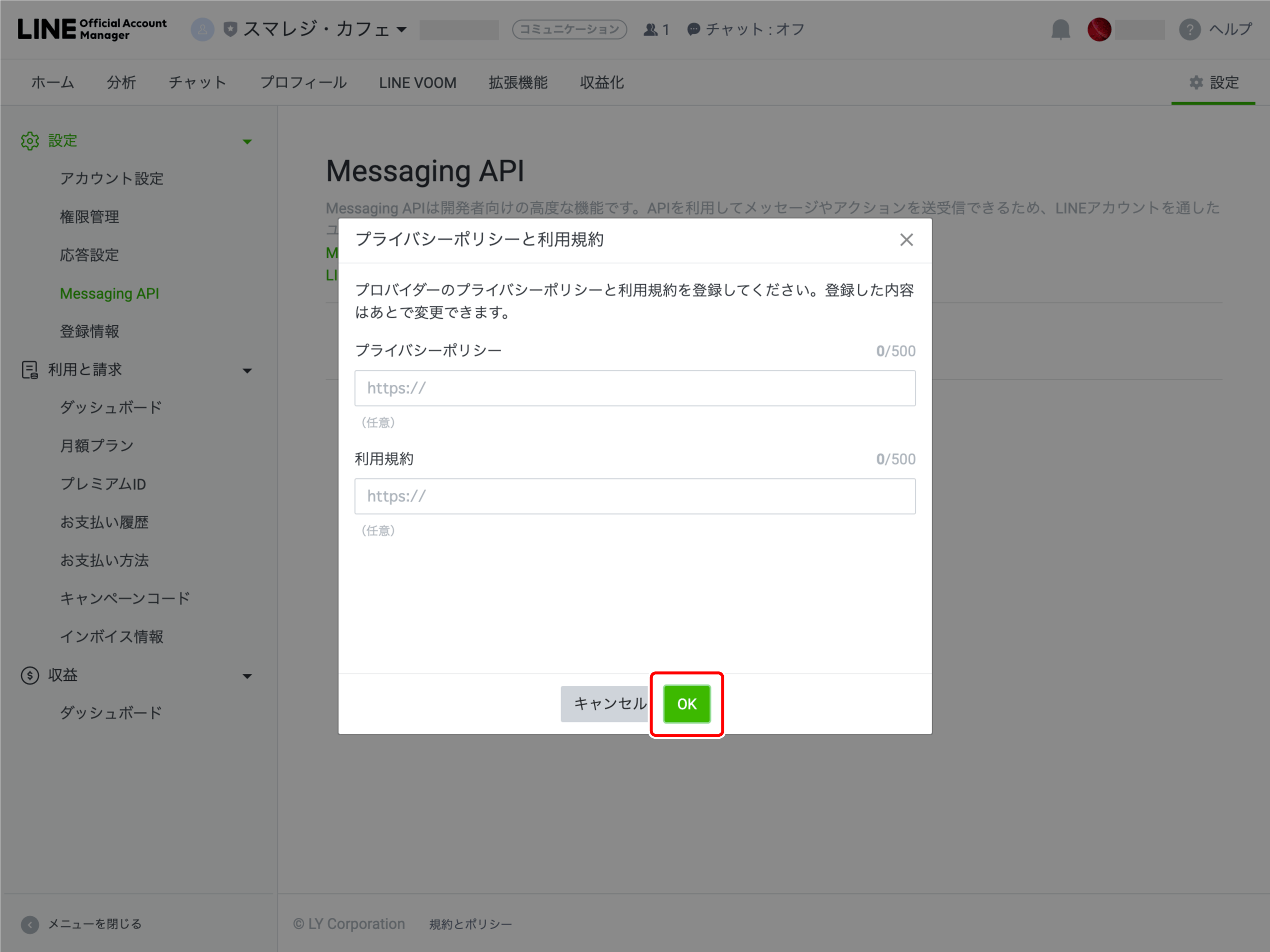
Task: Open the LINE VOOM tab
Action: coord(417,83)
